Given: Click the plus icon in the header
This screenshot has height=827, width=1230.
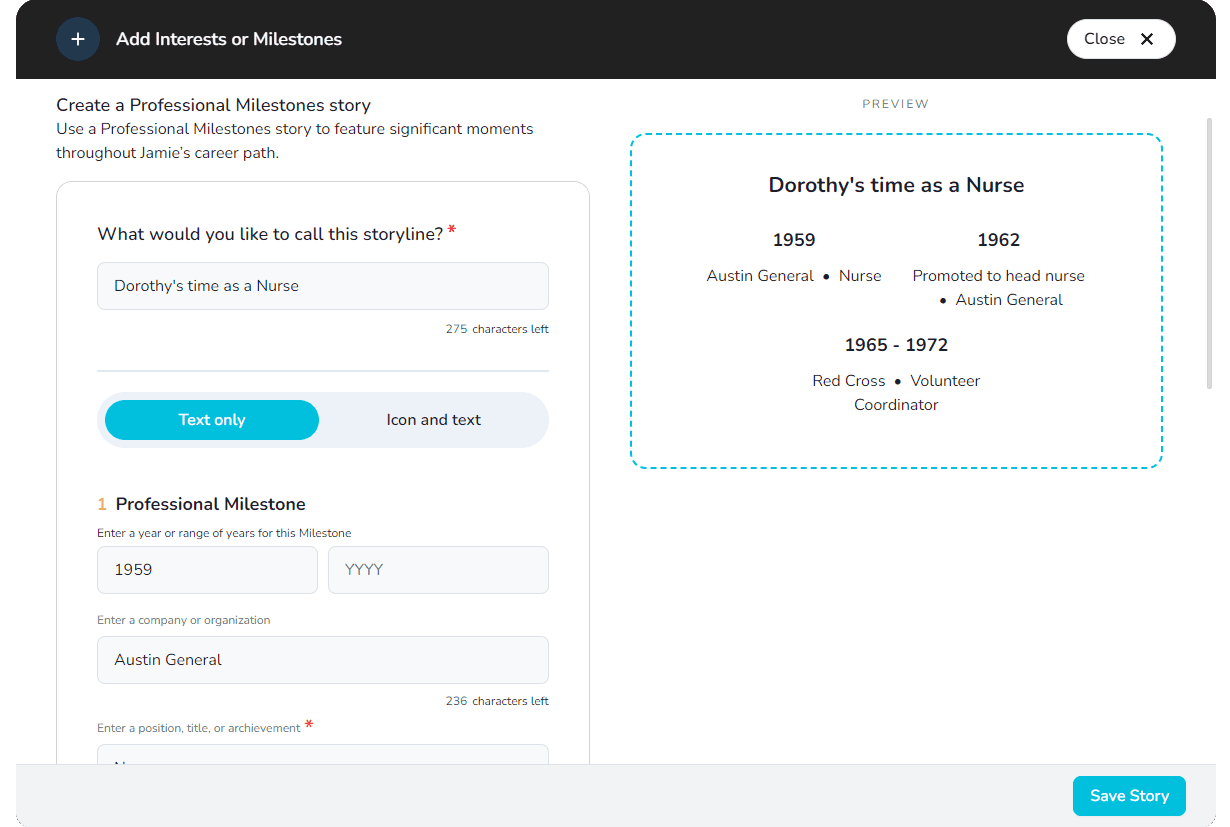Looking at the screenshot, I should tap(78, 39).
